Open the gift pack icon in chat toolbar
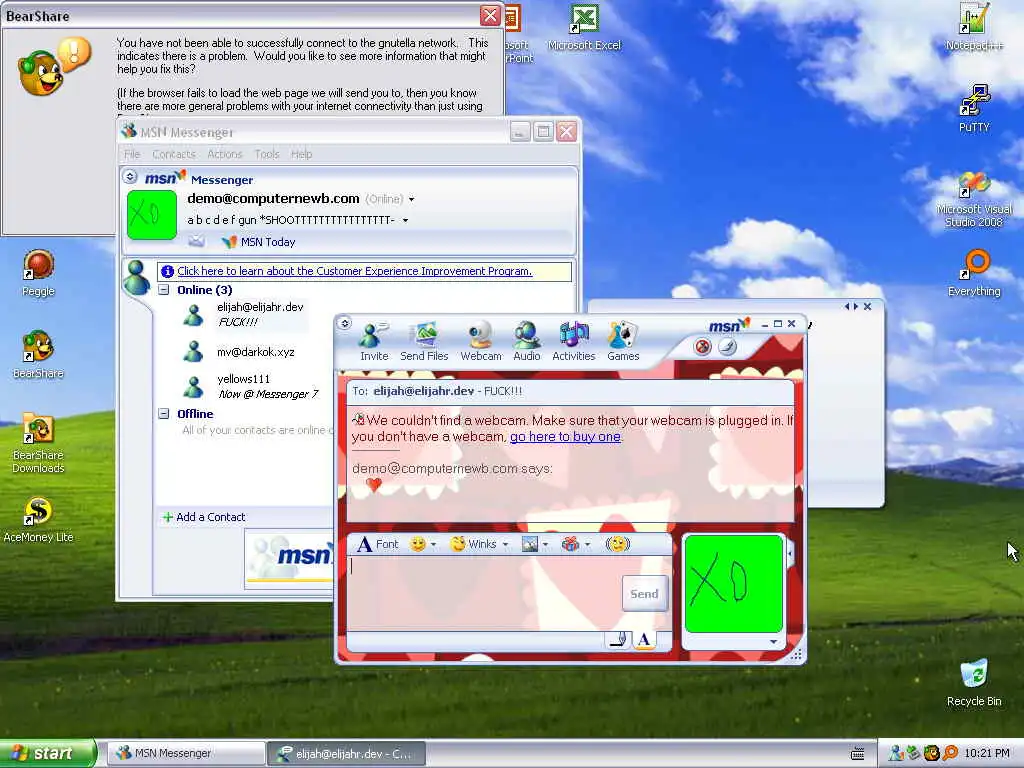This screenshot has height=768, width=1024. tap(570, 544)
